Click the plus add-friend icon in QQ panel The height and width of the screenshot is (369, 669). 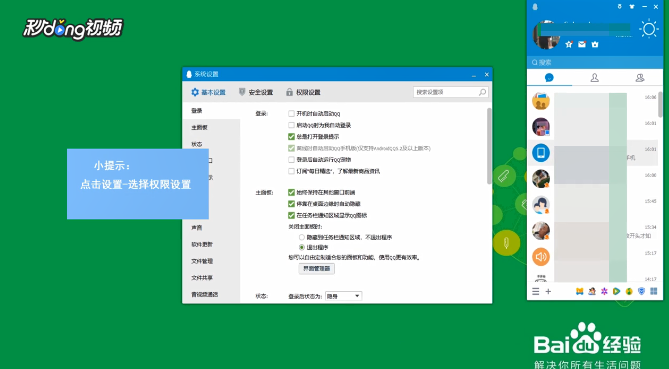(548, 291)
